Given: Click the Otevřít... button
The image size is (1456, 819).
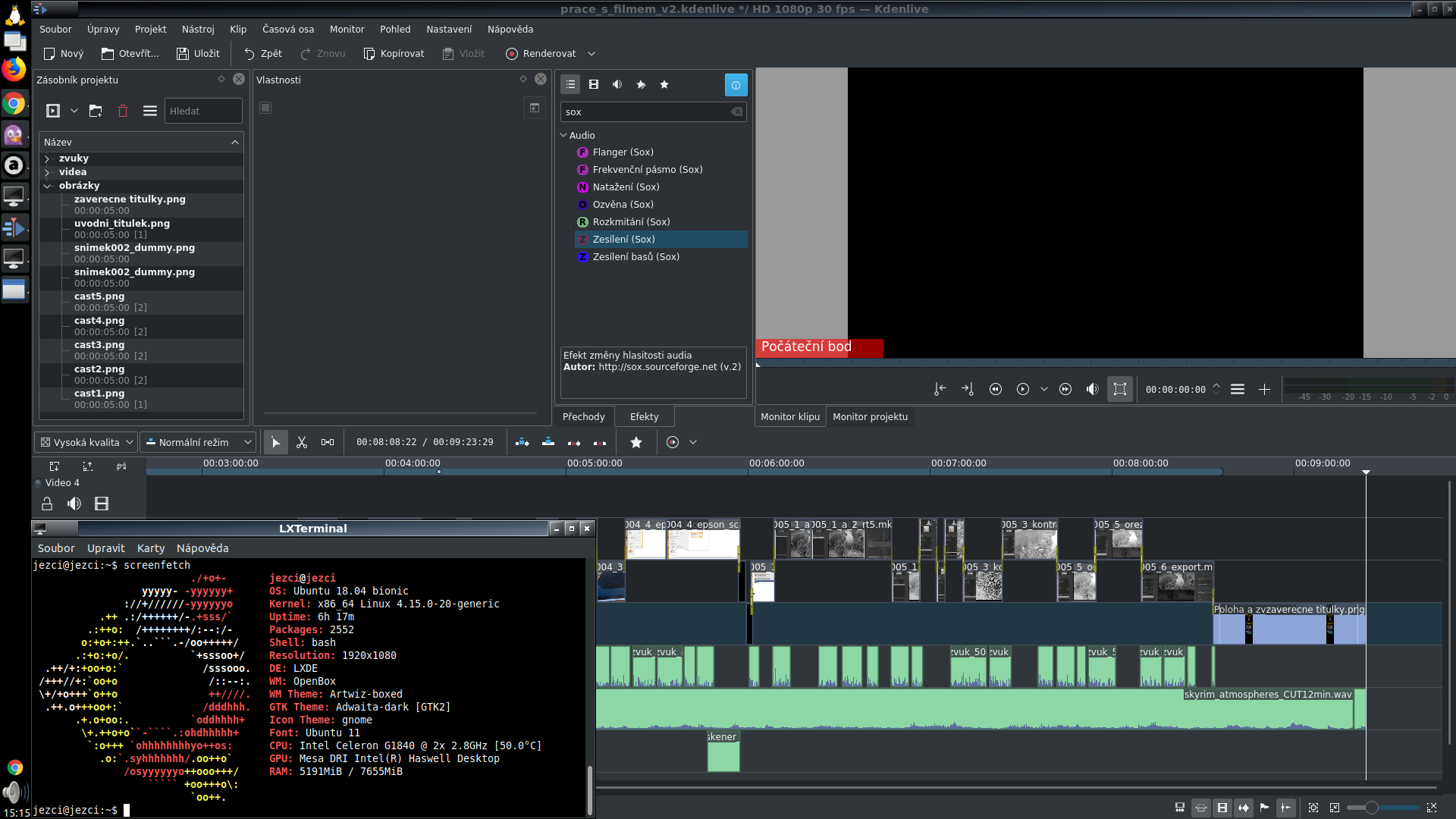Looking at the screenshot, I should tap(130, 54).
